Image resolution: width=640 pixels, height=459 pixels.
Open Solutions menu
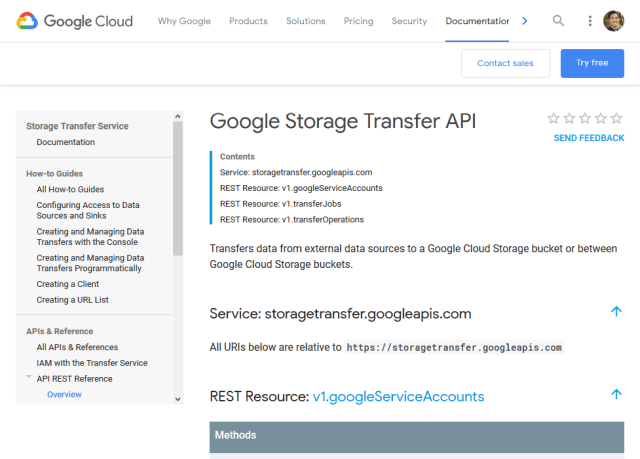[x=306, y=21]
